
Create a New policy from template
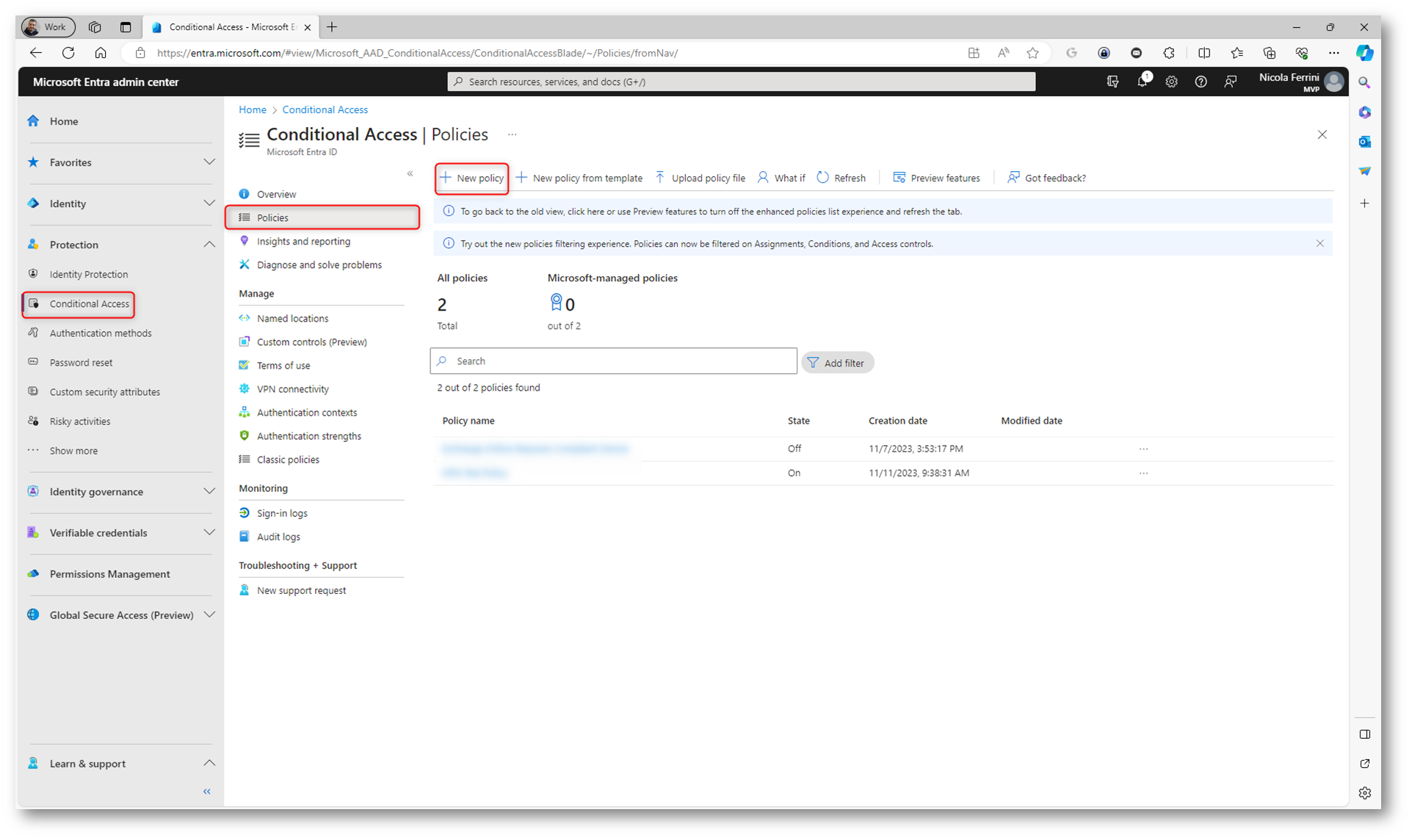click(579, 178)
